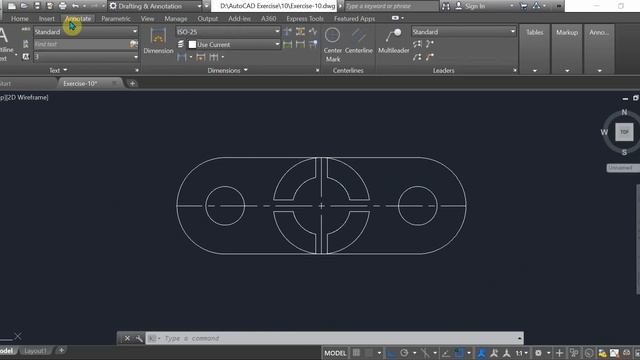640x360 pixels.
Task: Click the Save icon in quick access toolbar
Action: pyautogui.click(x=37, y=6)
